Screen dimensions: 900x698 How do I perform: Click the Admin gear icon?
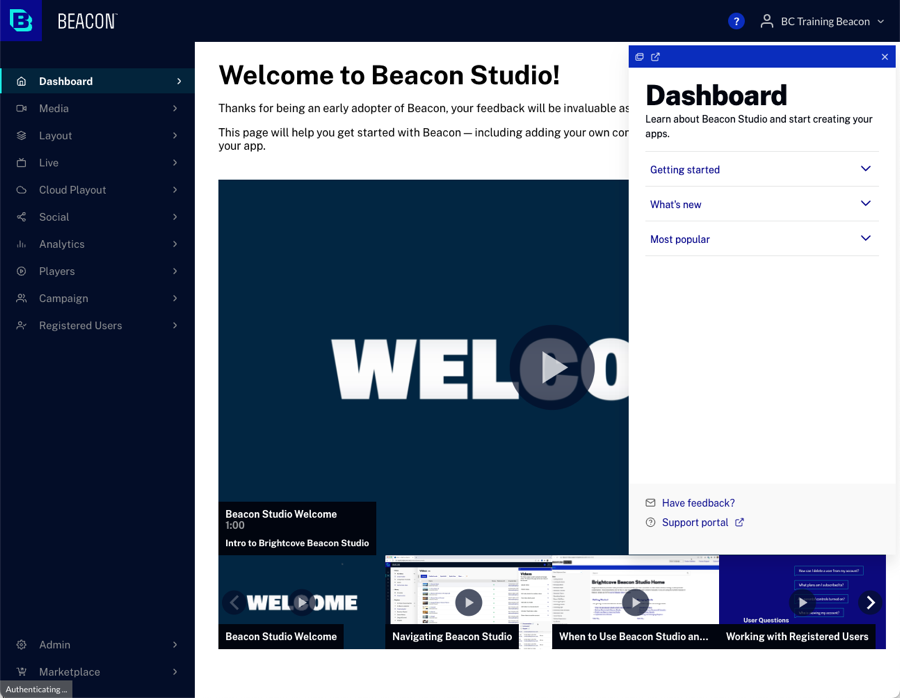pyautogui.click(x=21, y=645)
